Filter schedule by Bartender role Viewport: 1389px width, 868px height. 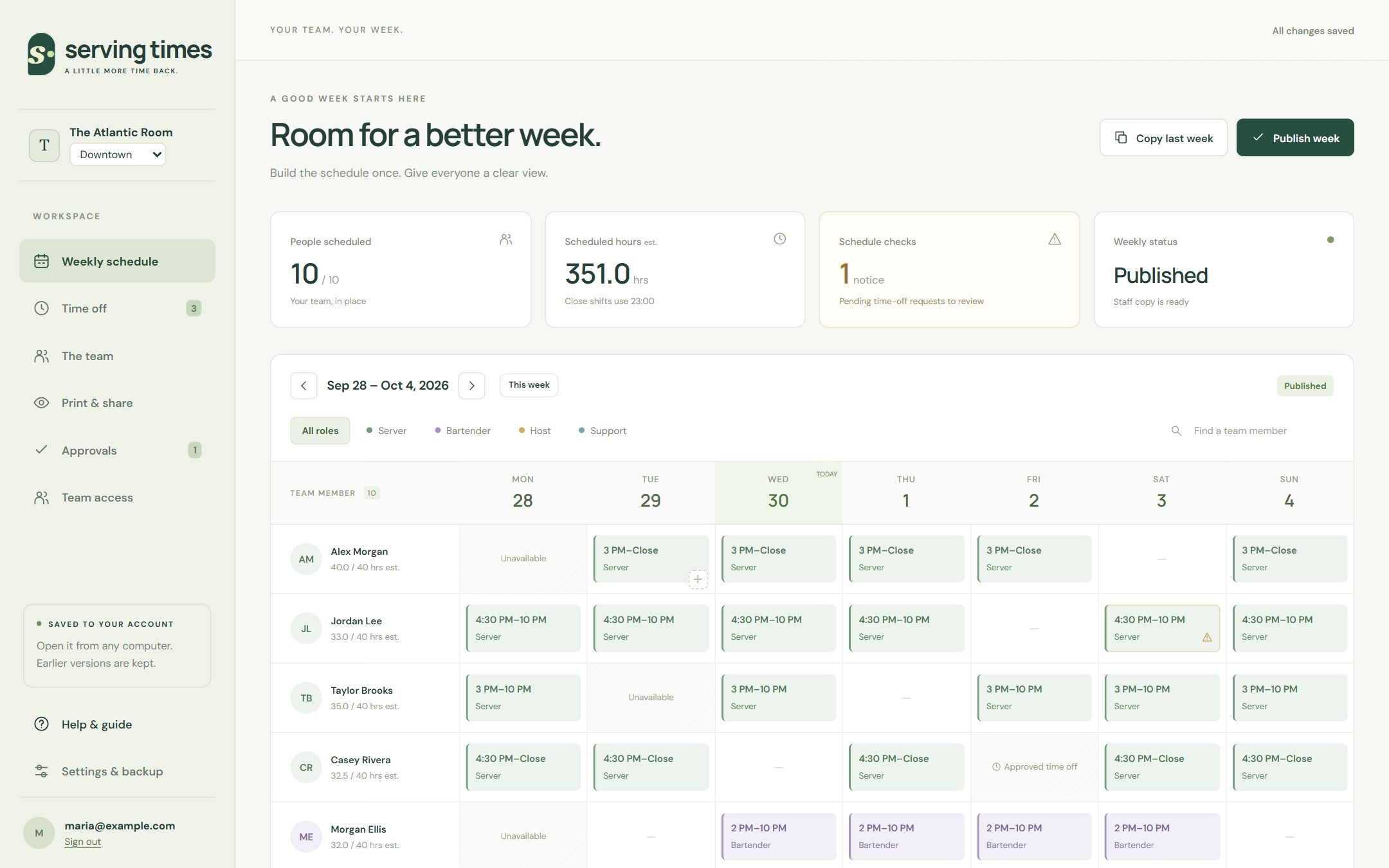462,431
